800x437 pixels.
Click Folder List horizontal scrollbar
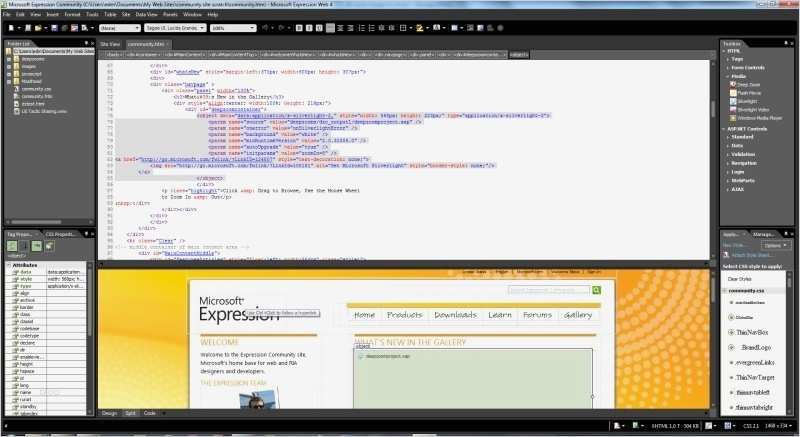tap(49, 222)
